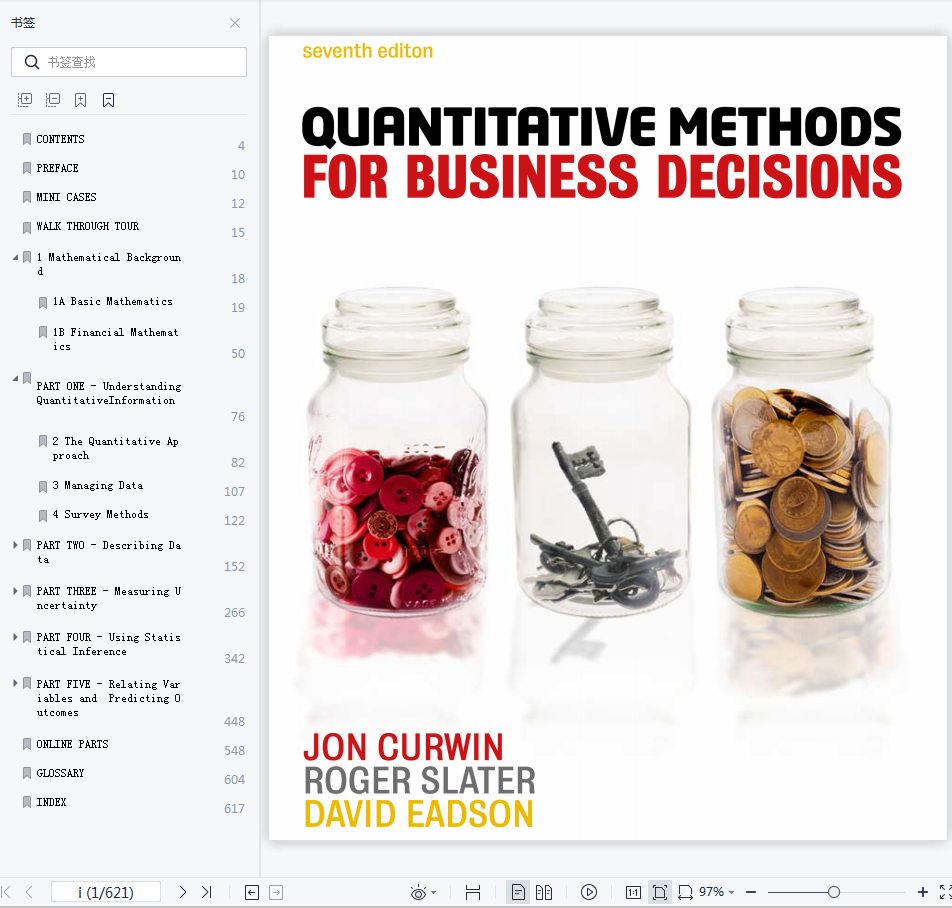Open the CONTENTS bookmark
Viewport: 952px width, 908px height.
[60, 139]
